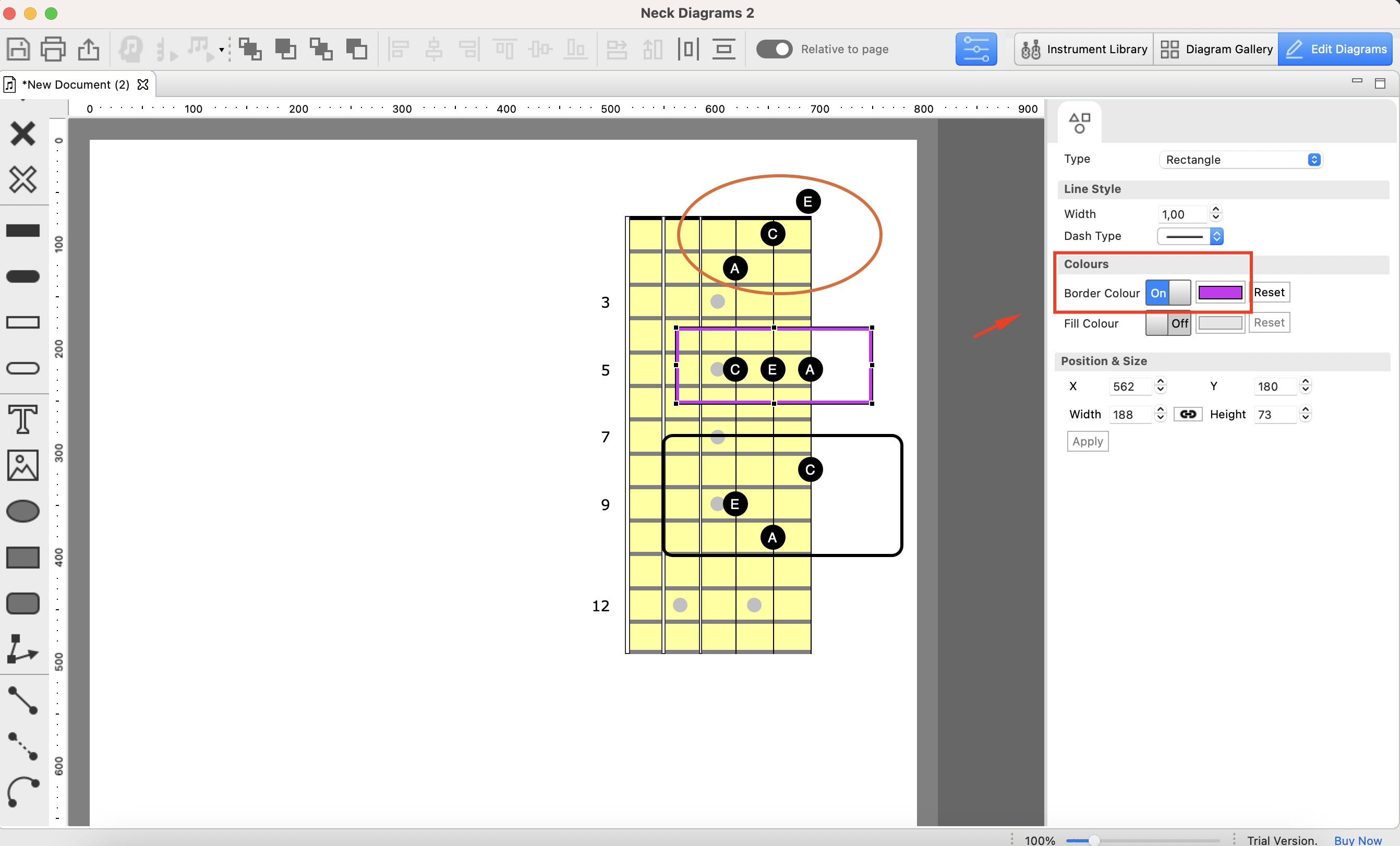Click the bring to front icon
This screenshot has height=846, width=1400.
[x=250, y=50]
